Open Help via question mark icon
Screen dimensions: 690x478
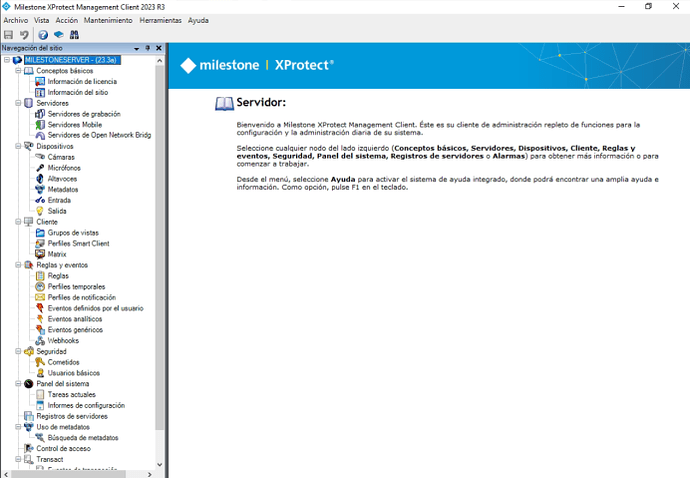point(43,35)
